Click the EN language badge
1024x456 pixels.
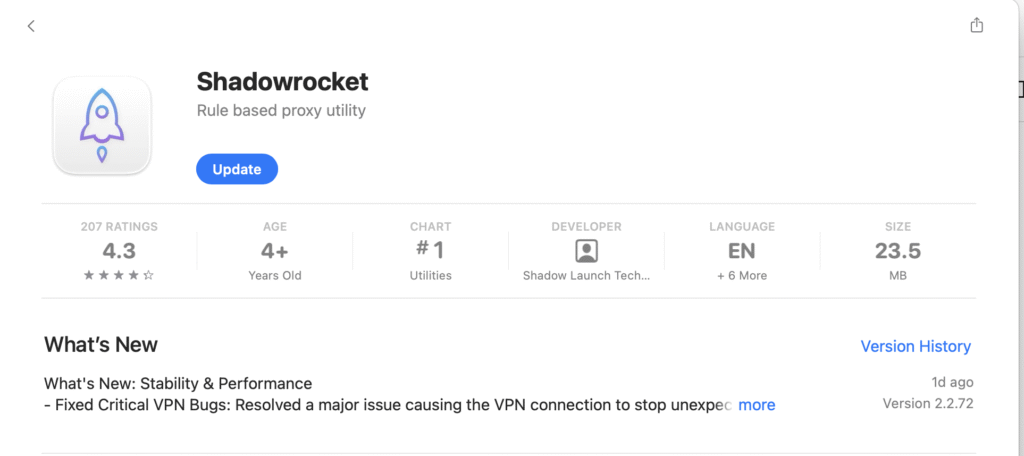(741, 251)
